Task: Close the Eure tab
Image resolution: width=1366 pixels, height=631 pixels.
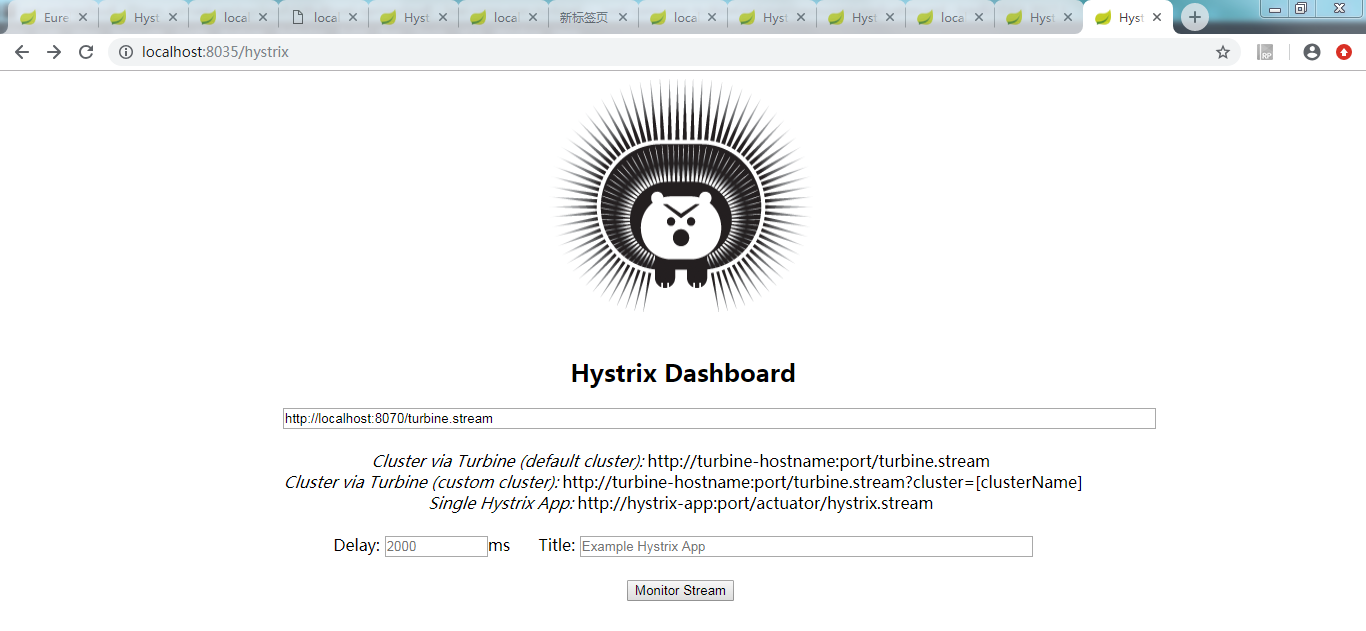Action: (x=82, y=18)
